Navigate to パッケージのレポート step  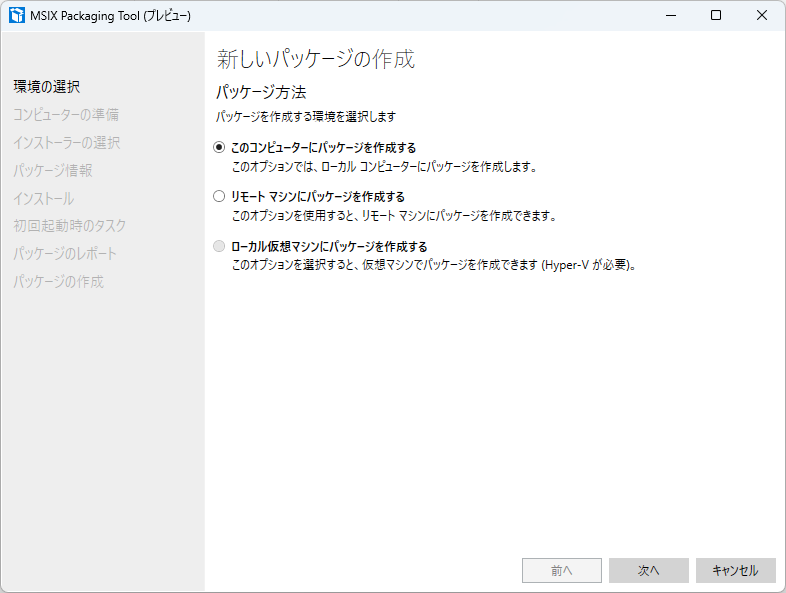[x=65, y=254]
